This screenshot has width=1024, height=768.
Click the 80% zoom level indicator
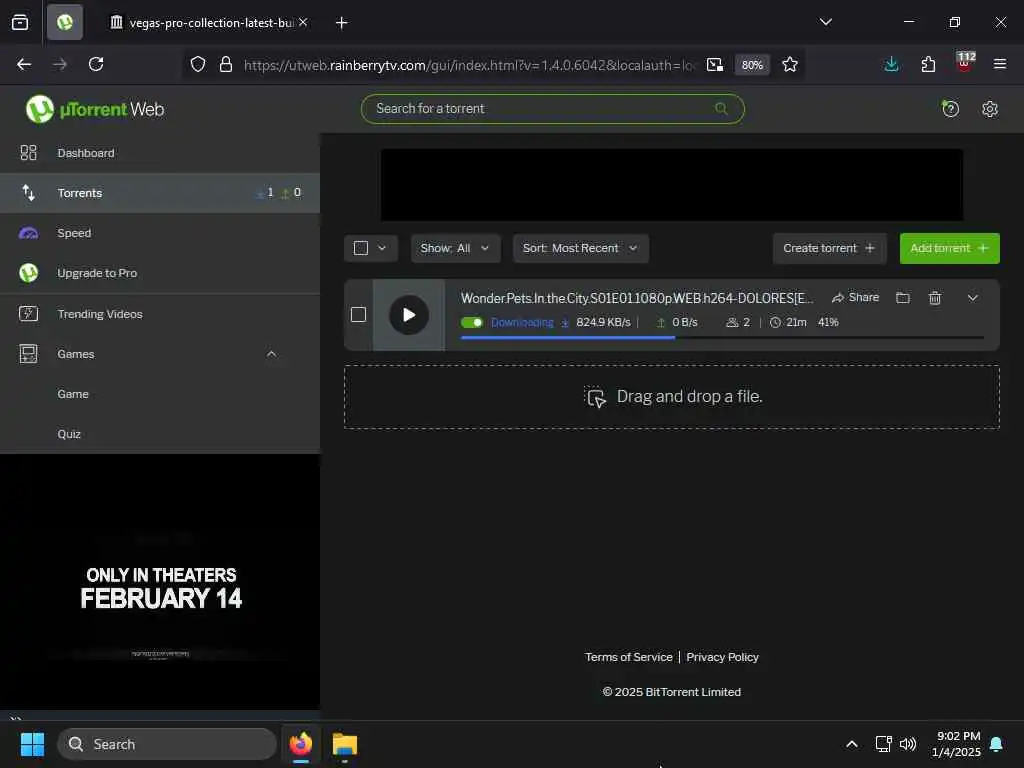tap(752, 65)
